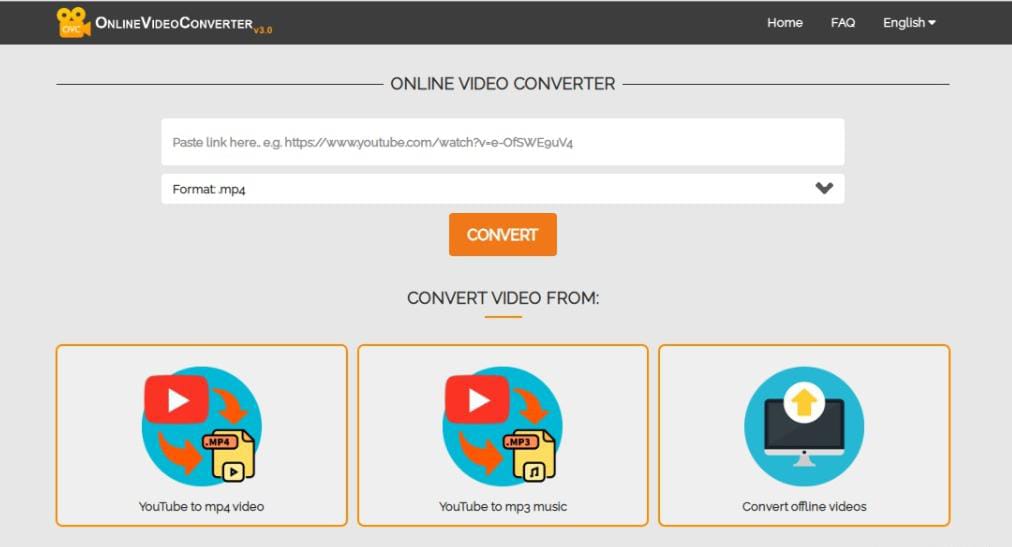Image resolution: width=1012 pixels, height=547 pixels.
Task: Click the OnlineVideoConverter camera logo icon
Action: pyautogui.click(x=73, y=23)
